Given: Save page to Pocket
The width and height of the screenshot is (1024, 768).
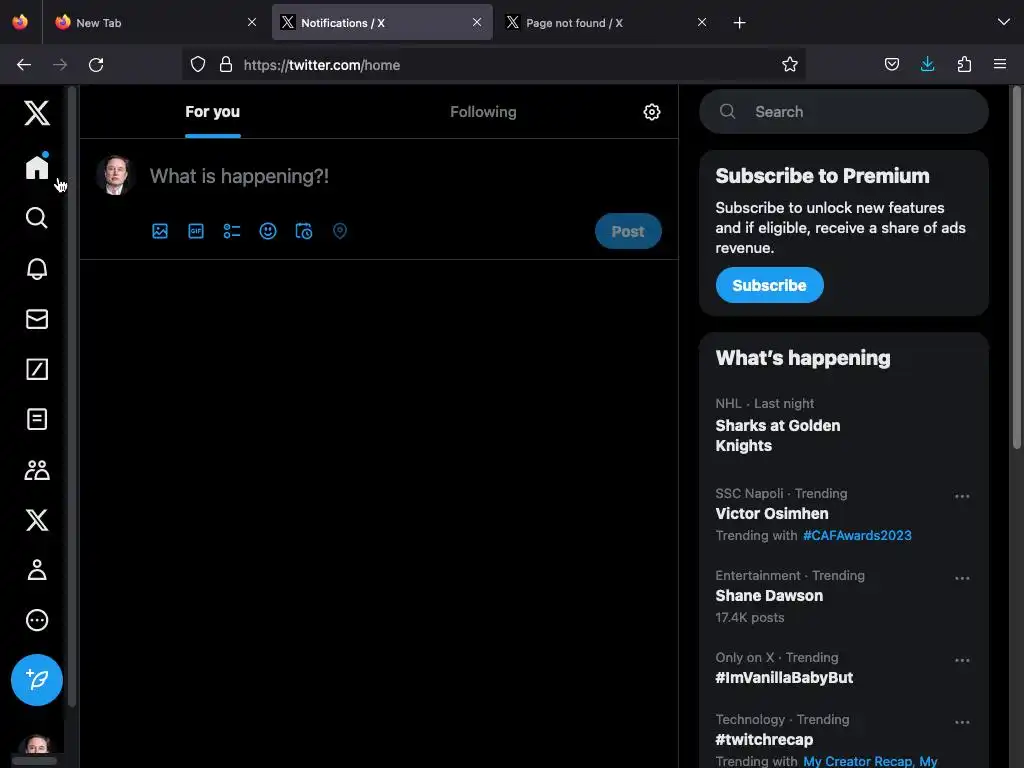Looking at the screenshot, I should pos(891,64).
